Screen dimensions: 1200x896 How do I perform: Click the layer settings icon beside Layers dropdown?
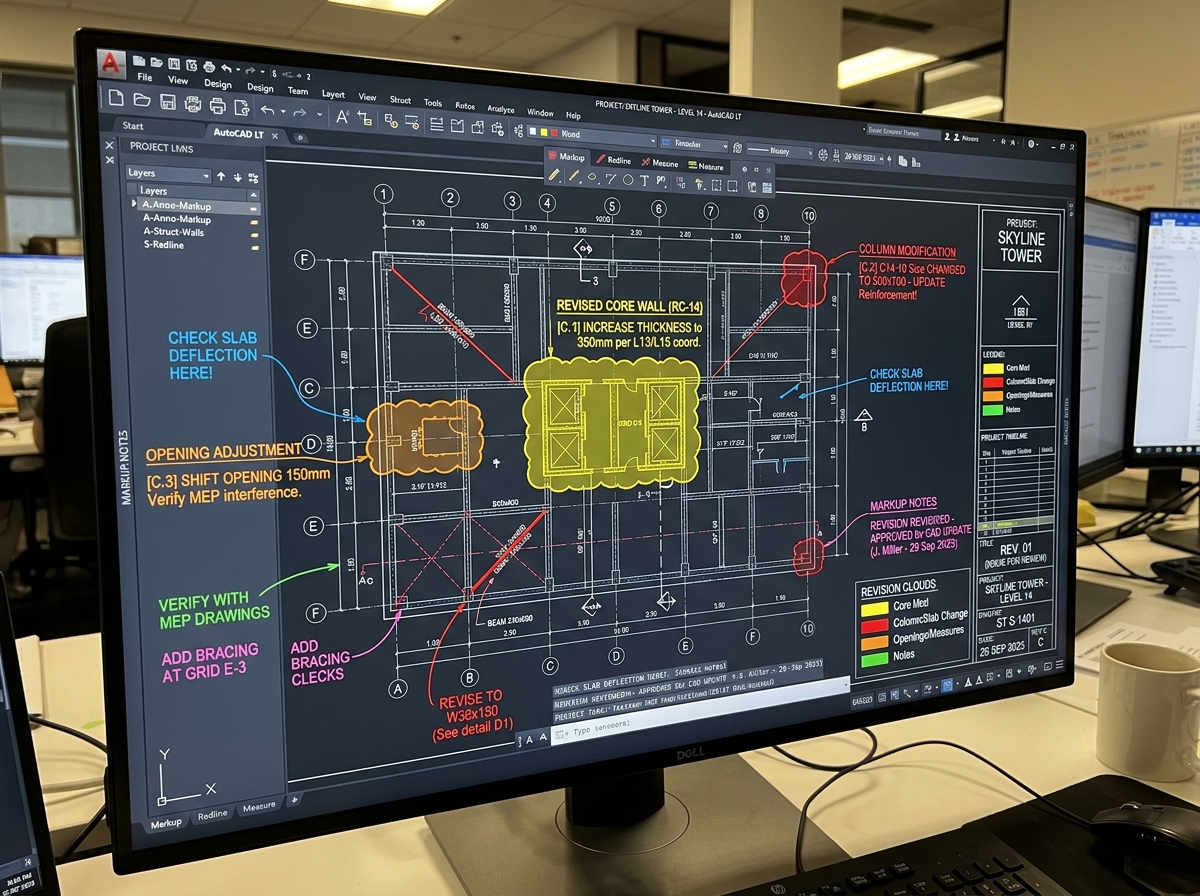click(253, 178)
